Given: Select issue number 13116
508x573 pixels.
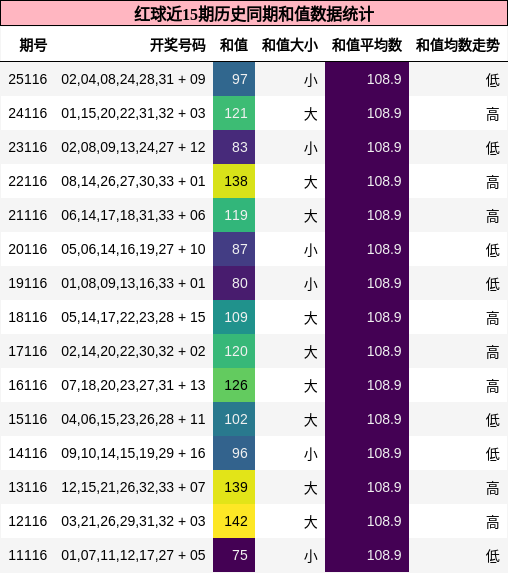Looking at the screenshot, I should click(x=28, y=487).
